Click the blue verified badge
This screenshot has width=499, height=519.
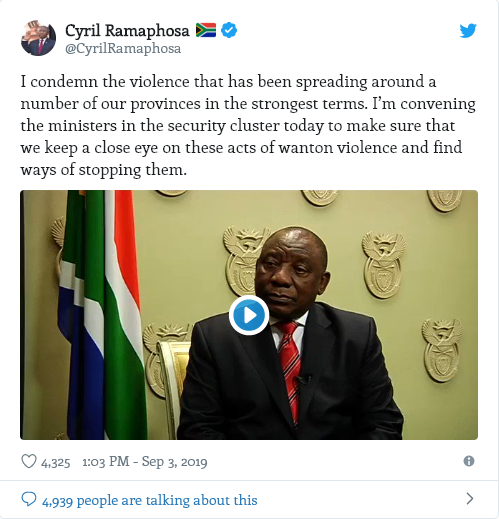[x=229, y=30]
